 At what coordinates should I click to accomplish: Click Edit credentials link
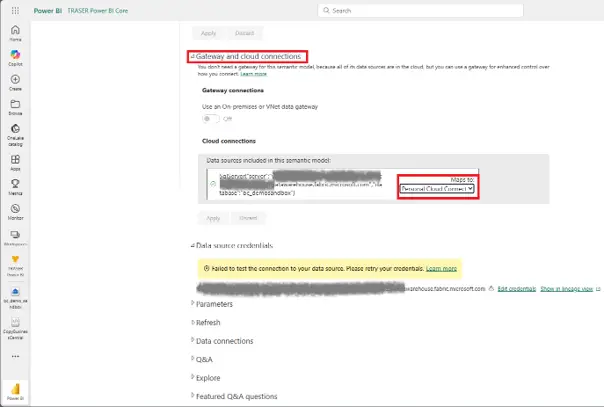(x=517, y=289)
